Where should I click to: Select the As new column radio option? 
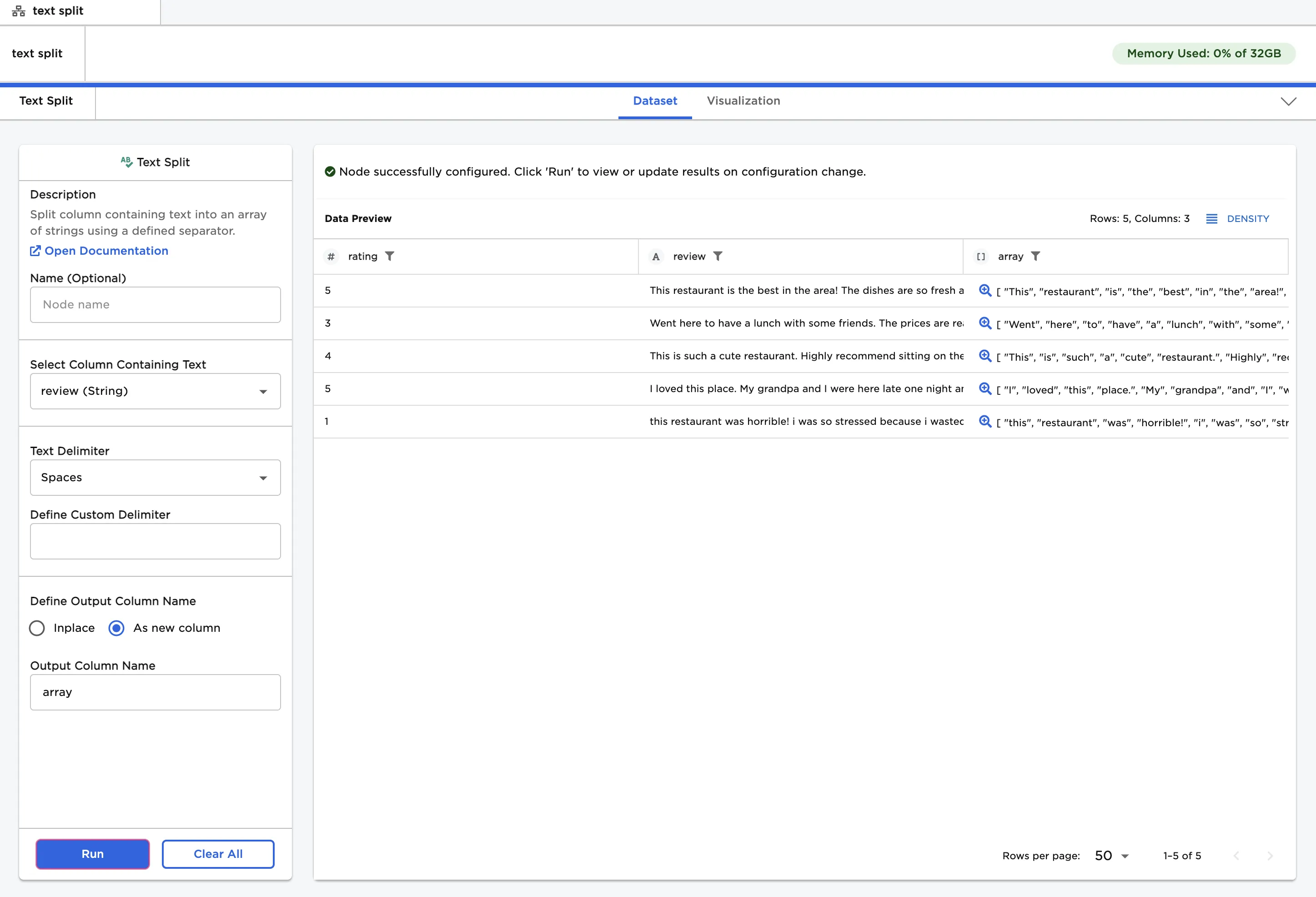[117, 628]
